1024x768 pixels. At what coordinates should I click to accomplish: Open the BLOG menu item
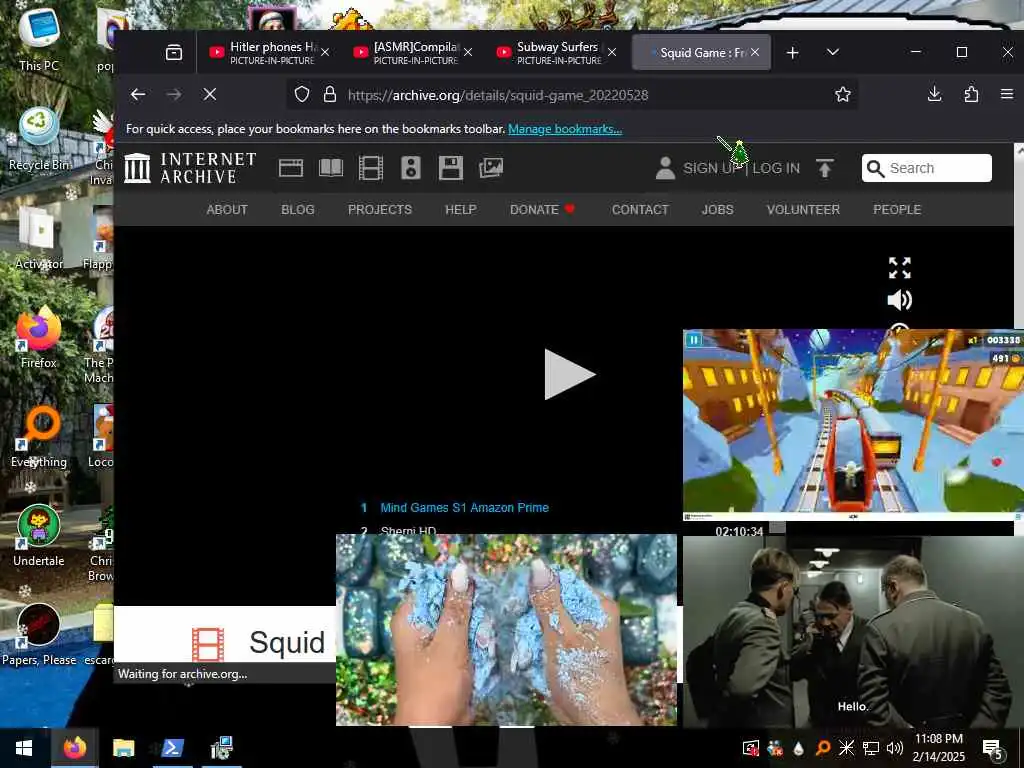click(x=298, y=210)
